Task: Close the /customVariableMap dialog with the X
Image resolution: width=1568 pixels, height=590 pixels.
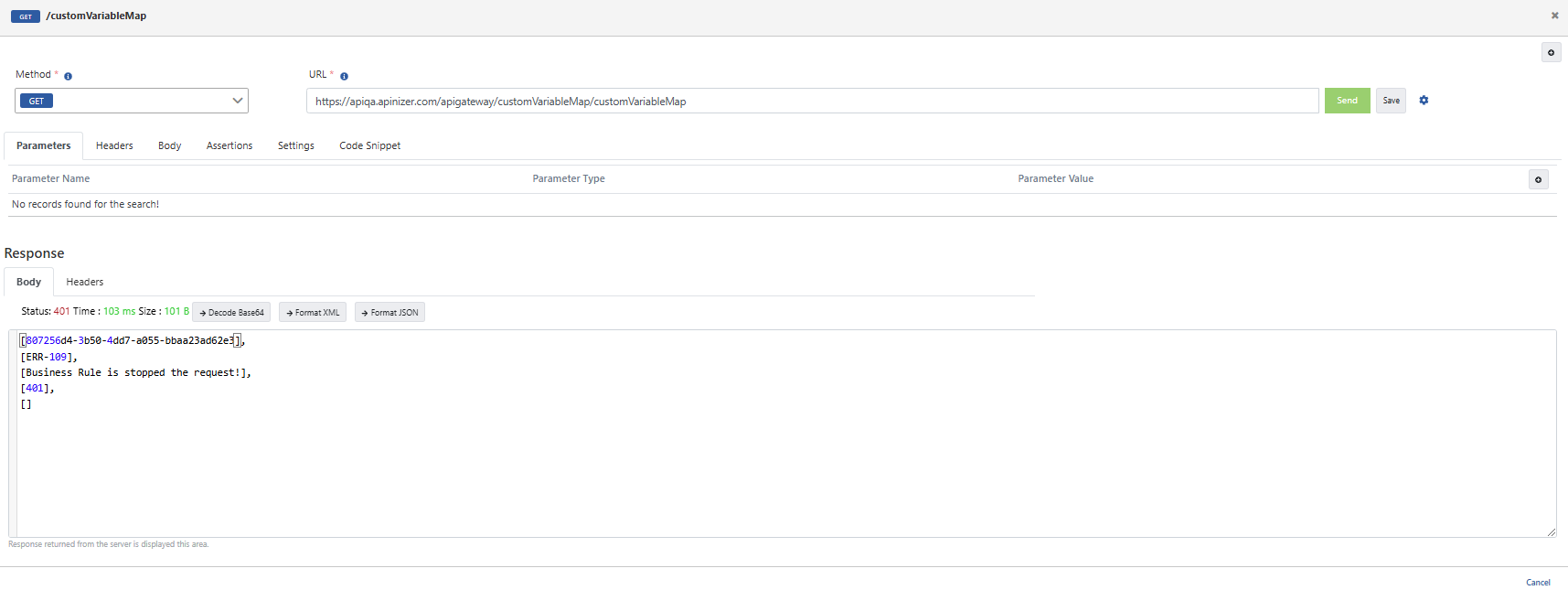Action: tap(1554, 16)
